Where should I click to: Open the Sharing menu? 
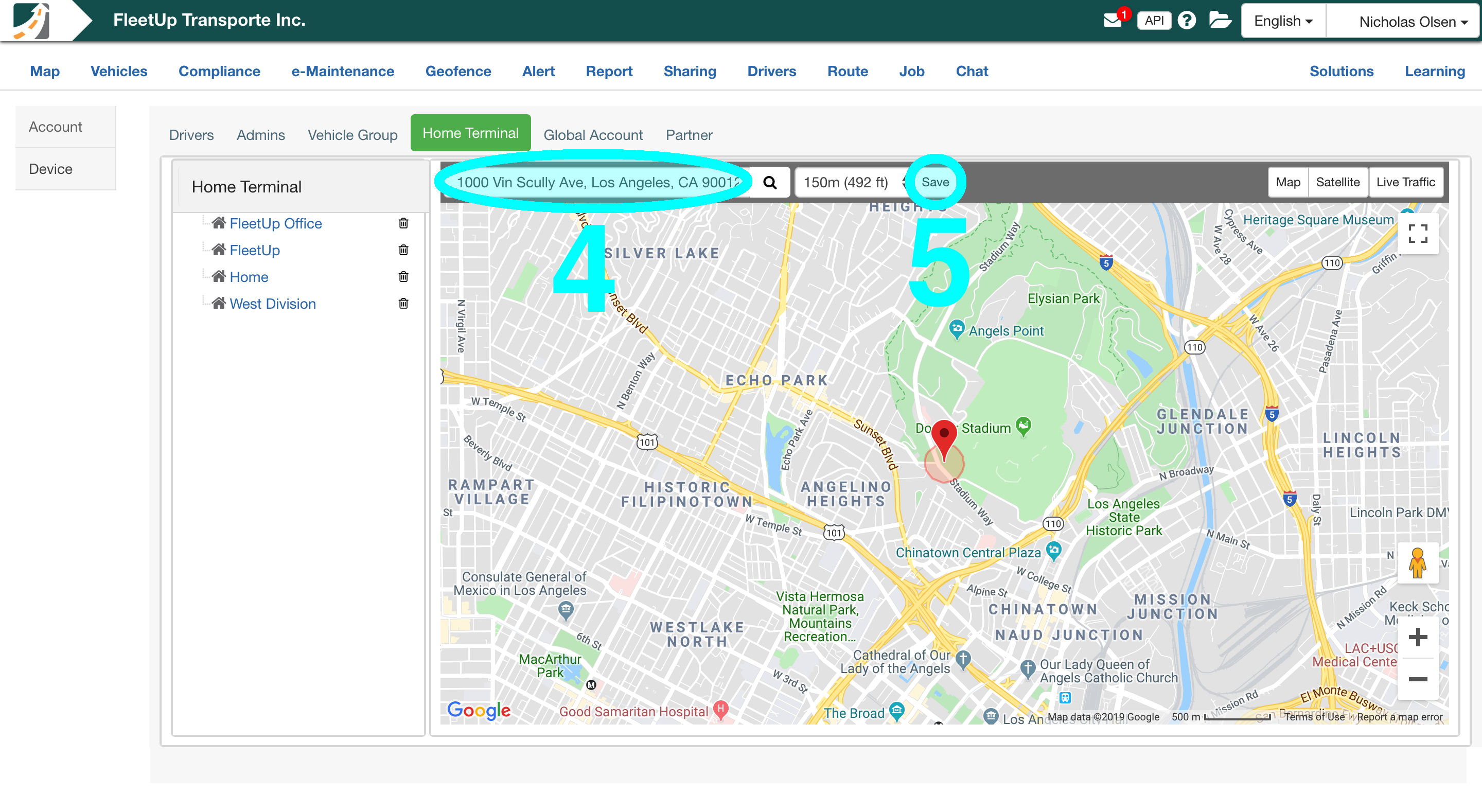tap(690, 72)
